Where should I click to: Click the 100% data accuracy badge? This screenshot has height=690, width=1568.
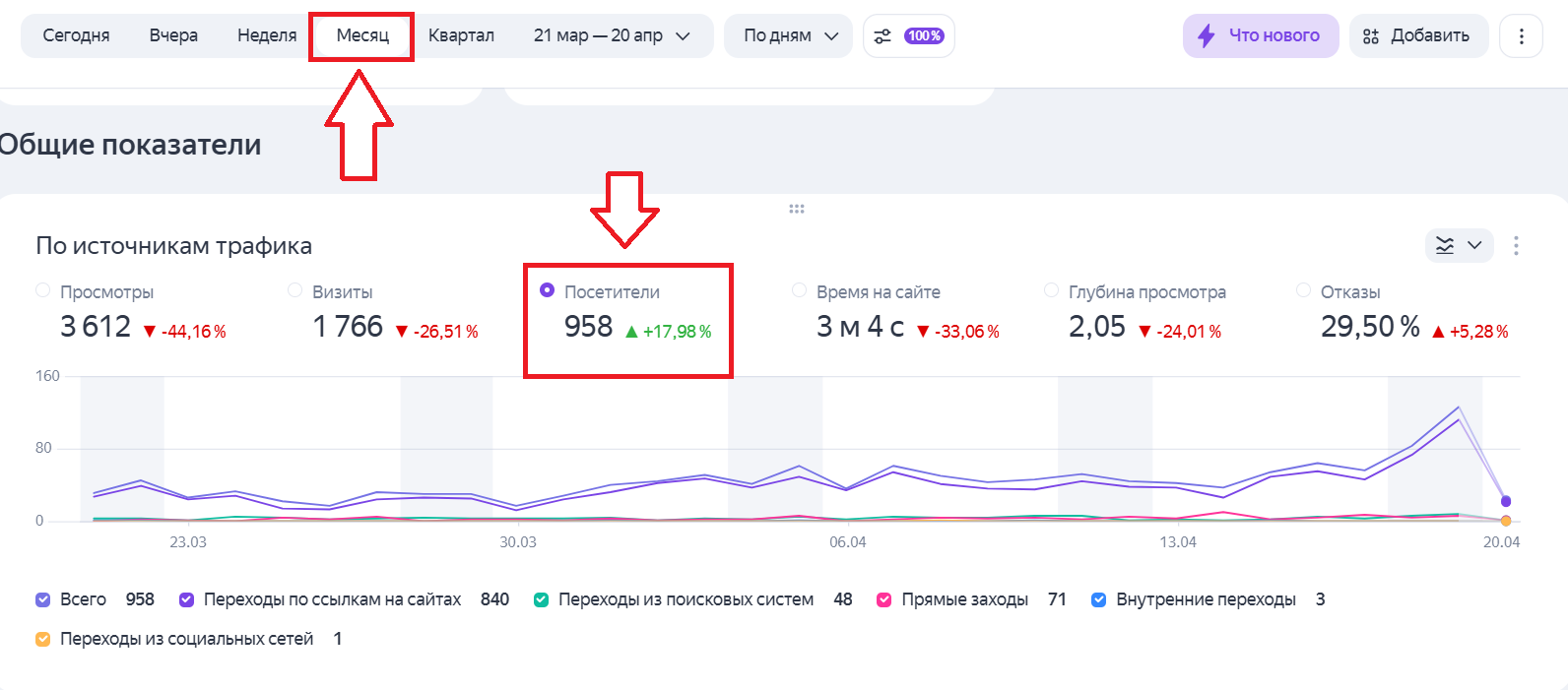[925, 36]
